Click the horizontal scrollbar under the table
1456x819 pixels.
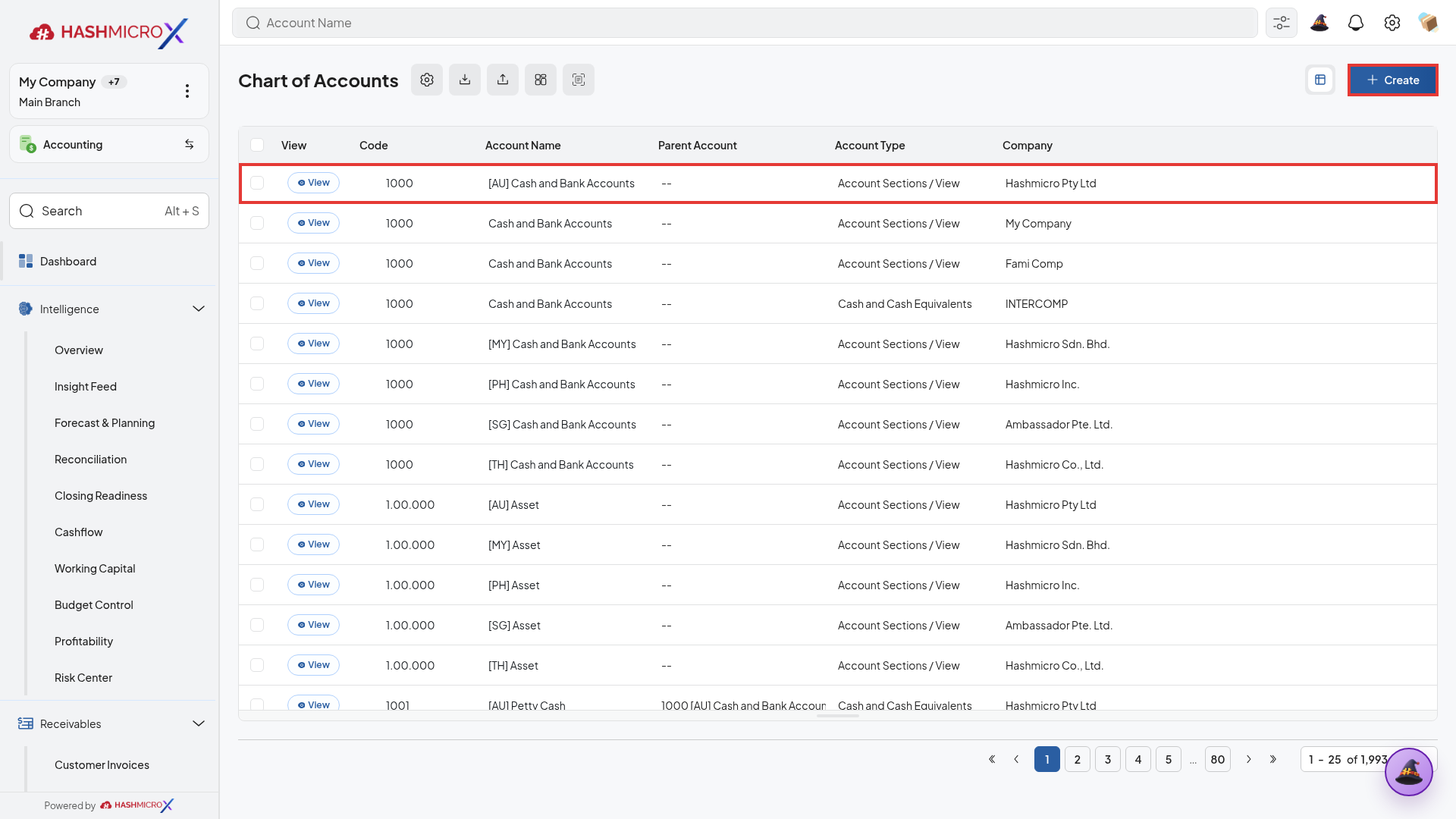[838, 715]
